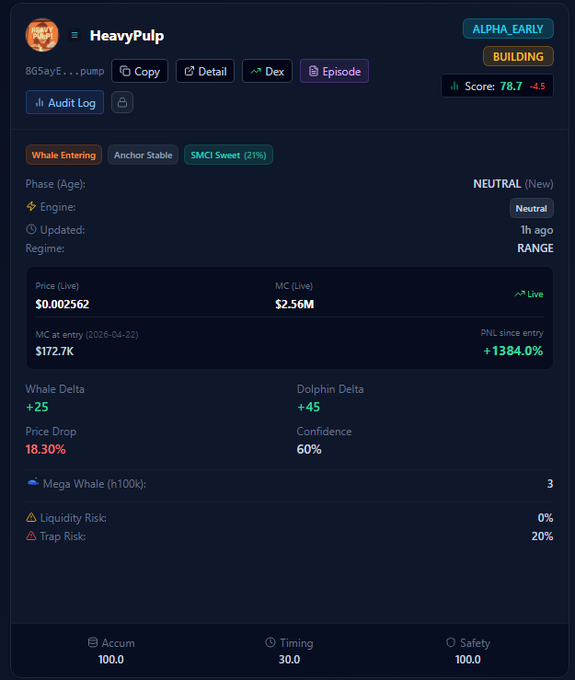Click the green Live indicator
575x680 pixels.
[x=529, y=294]
